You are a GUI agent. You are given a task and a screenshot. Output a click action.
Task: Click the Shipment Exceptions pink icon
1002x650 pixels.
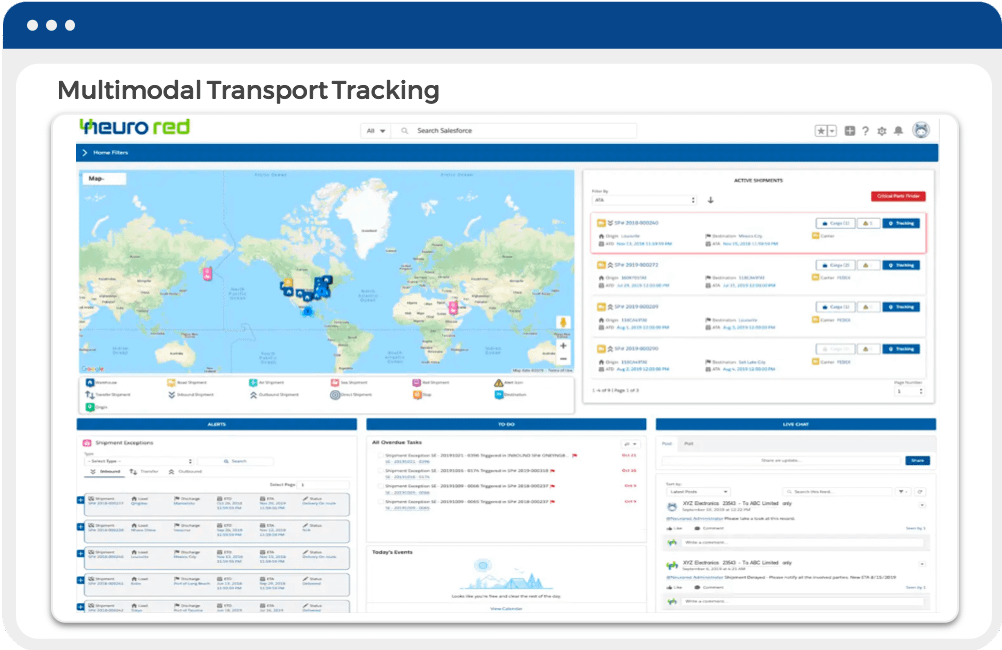click(88, 443)
